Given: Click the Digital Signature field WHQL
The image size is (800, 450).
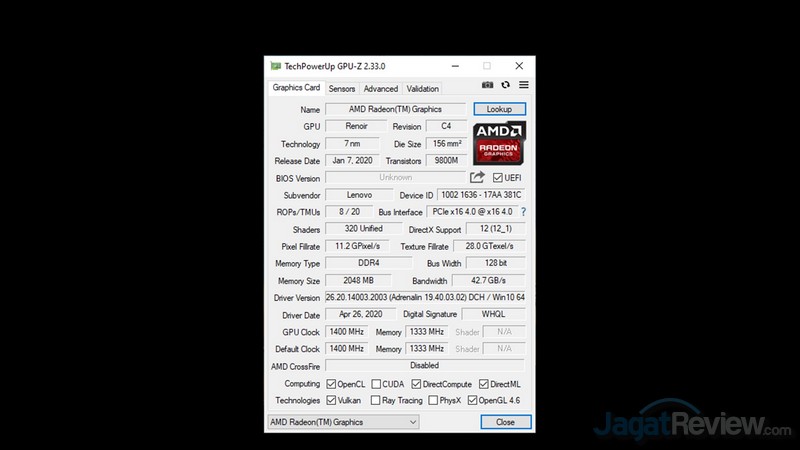Looking at the screenshot, I should [x=493, y=314].
